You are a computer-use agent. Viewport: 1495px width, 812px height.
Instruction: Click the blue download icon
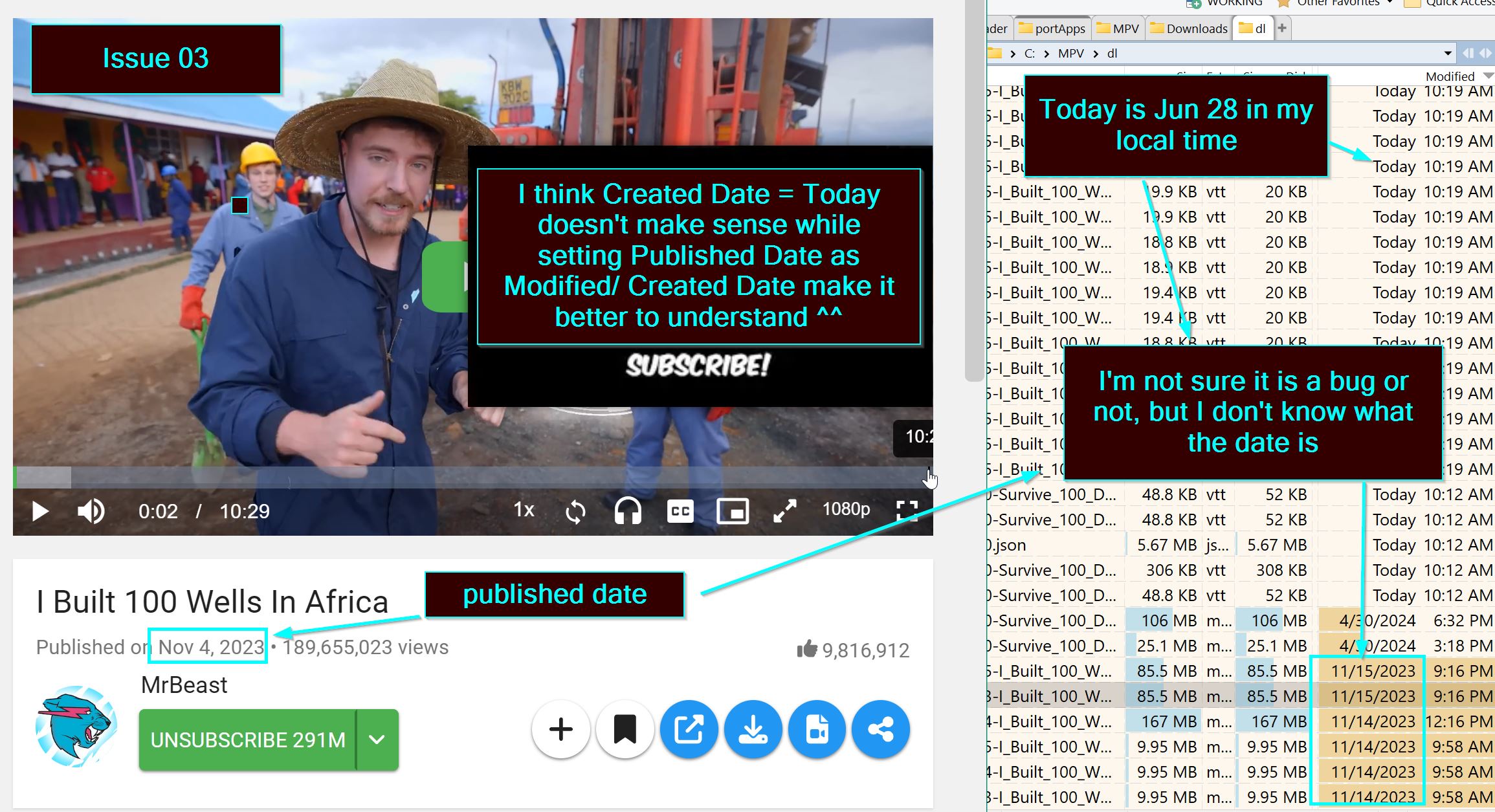pyautogui.click(x=753, y=729)
